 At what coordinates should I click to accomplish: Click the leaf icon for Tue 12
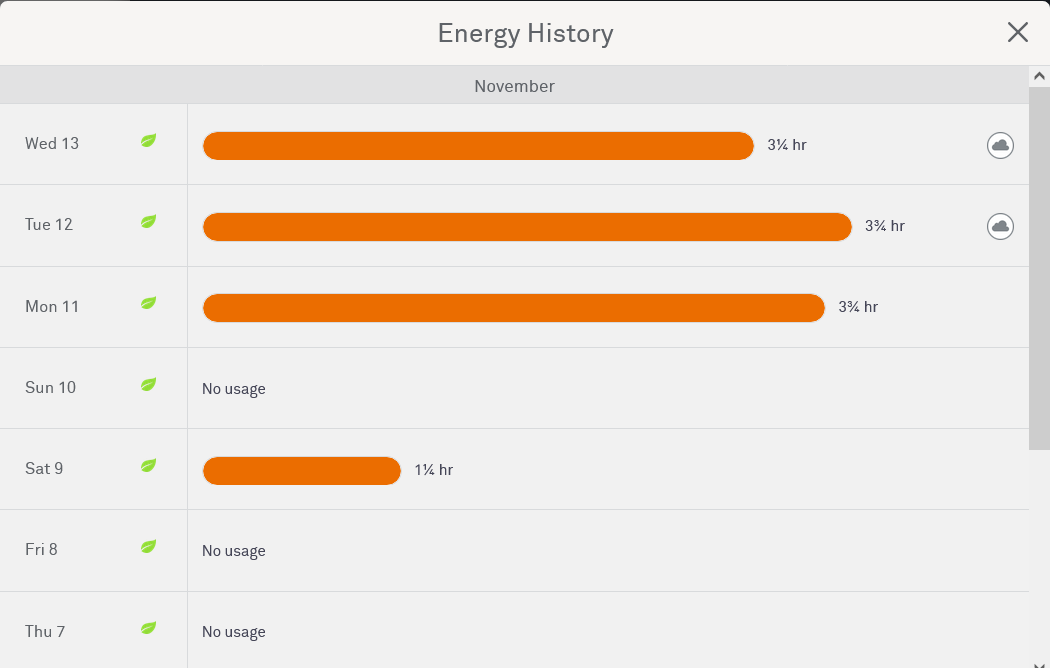(x=148, y=222)
